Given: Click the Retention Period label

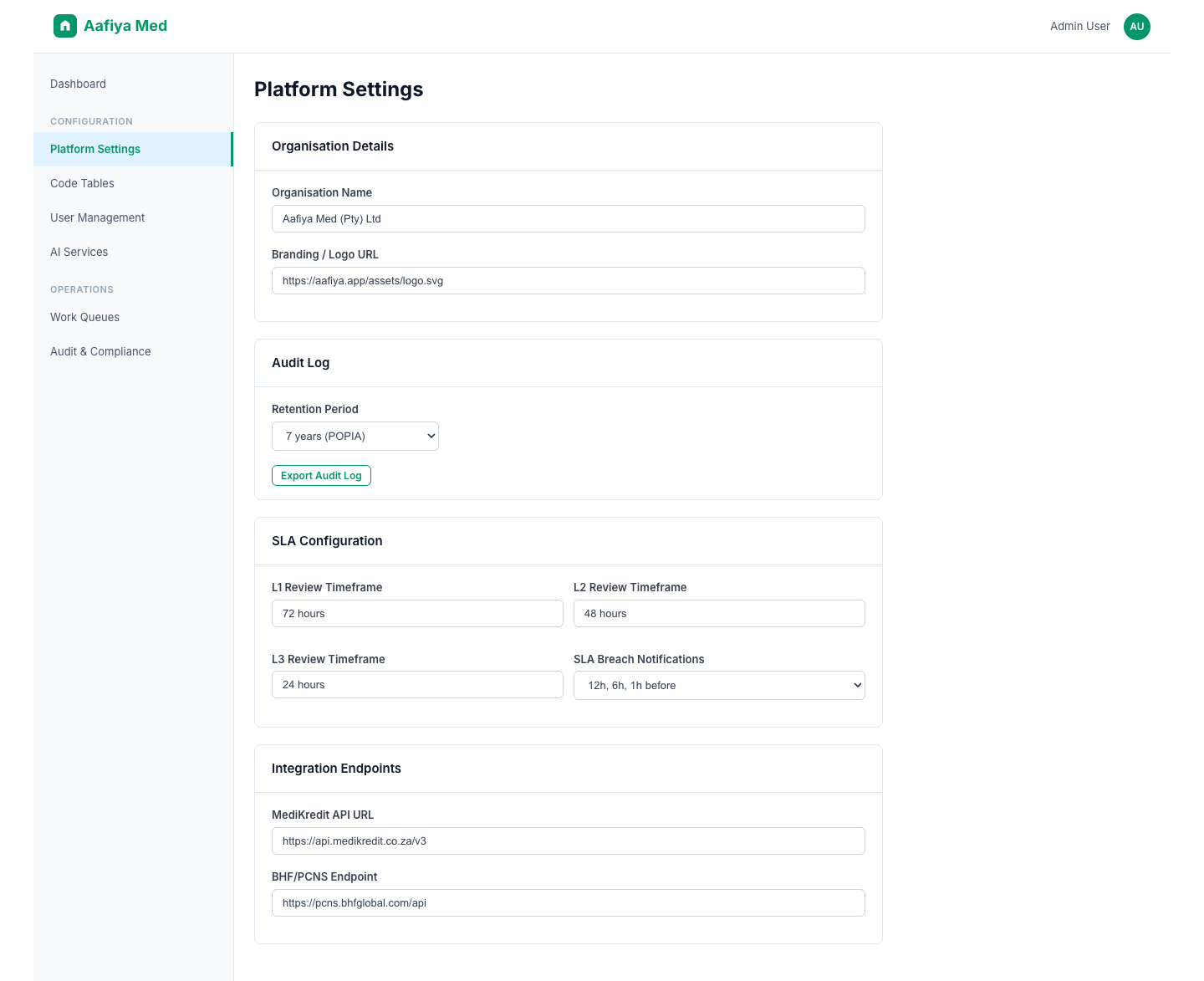Looking at the screenshot, I should 315,409.
